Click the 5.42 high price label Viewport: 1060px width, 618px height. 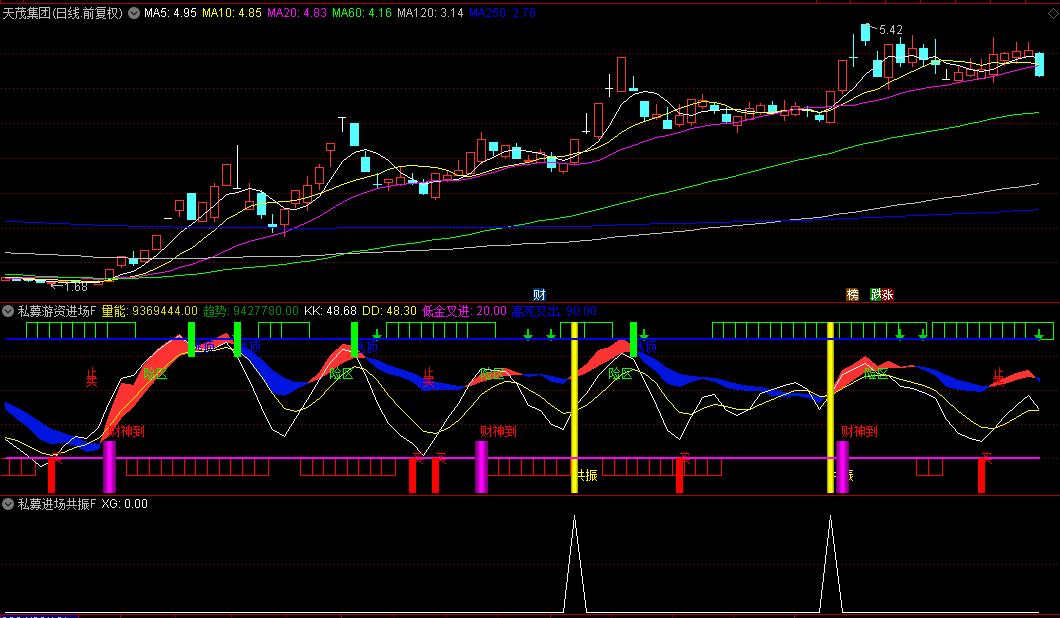pos(889,30)
